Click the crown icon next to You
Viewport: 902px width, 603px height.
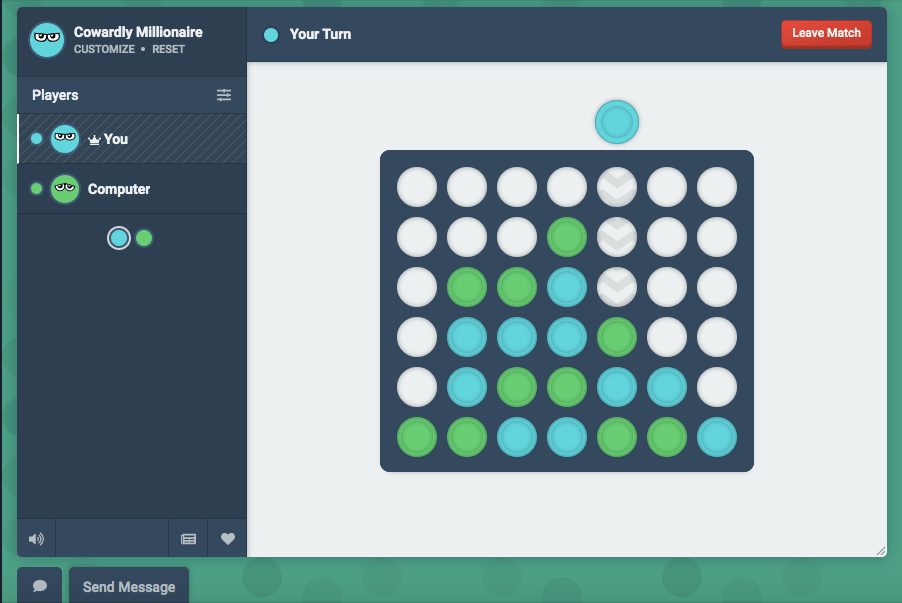click(95, 140)
